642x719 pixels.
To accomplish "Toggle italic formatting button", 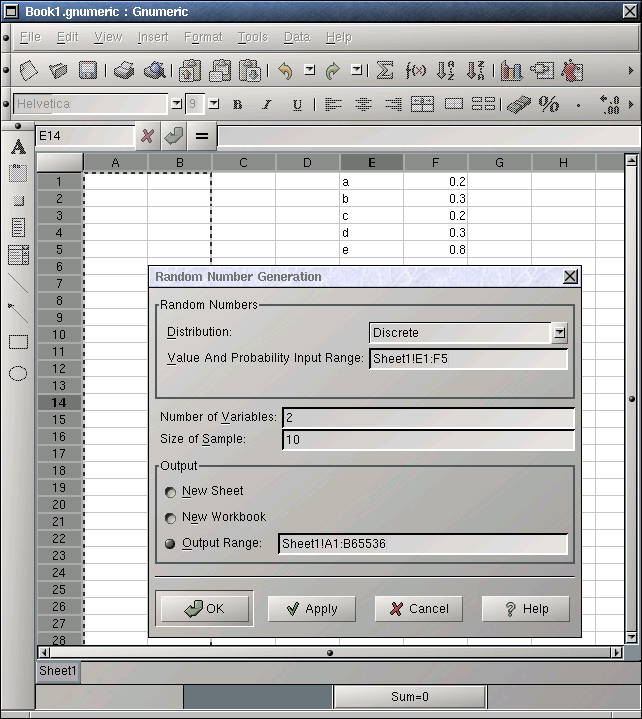I will coord(267,105).
